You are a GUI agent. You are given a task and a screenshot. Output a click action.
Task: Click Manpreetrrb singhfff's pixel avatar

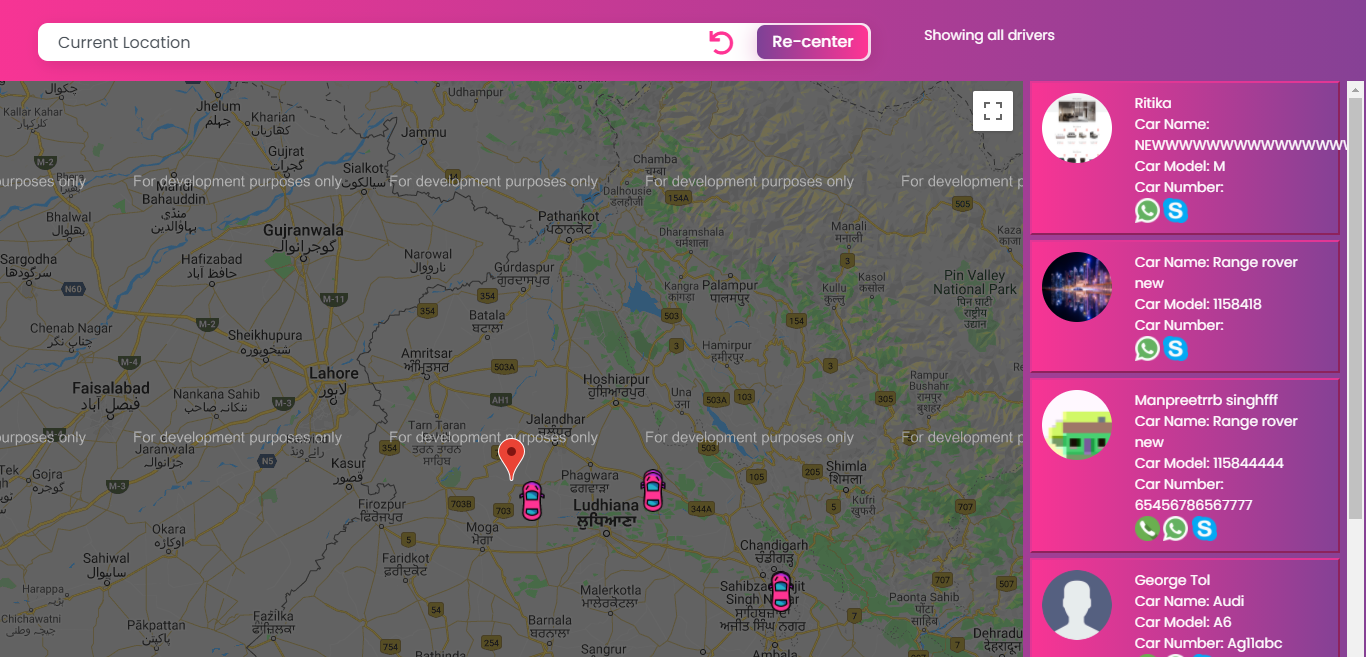coord(1077,425)
